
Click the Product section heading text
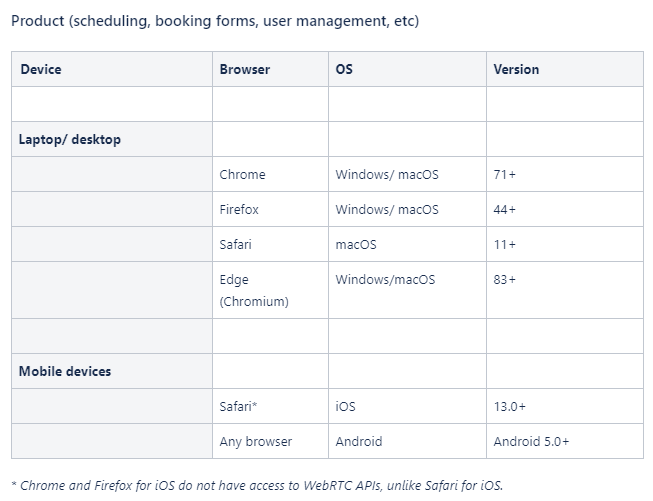tap(215, 21)
